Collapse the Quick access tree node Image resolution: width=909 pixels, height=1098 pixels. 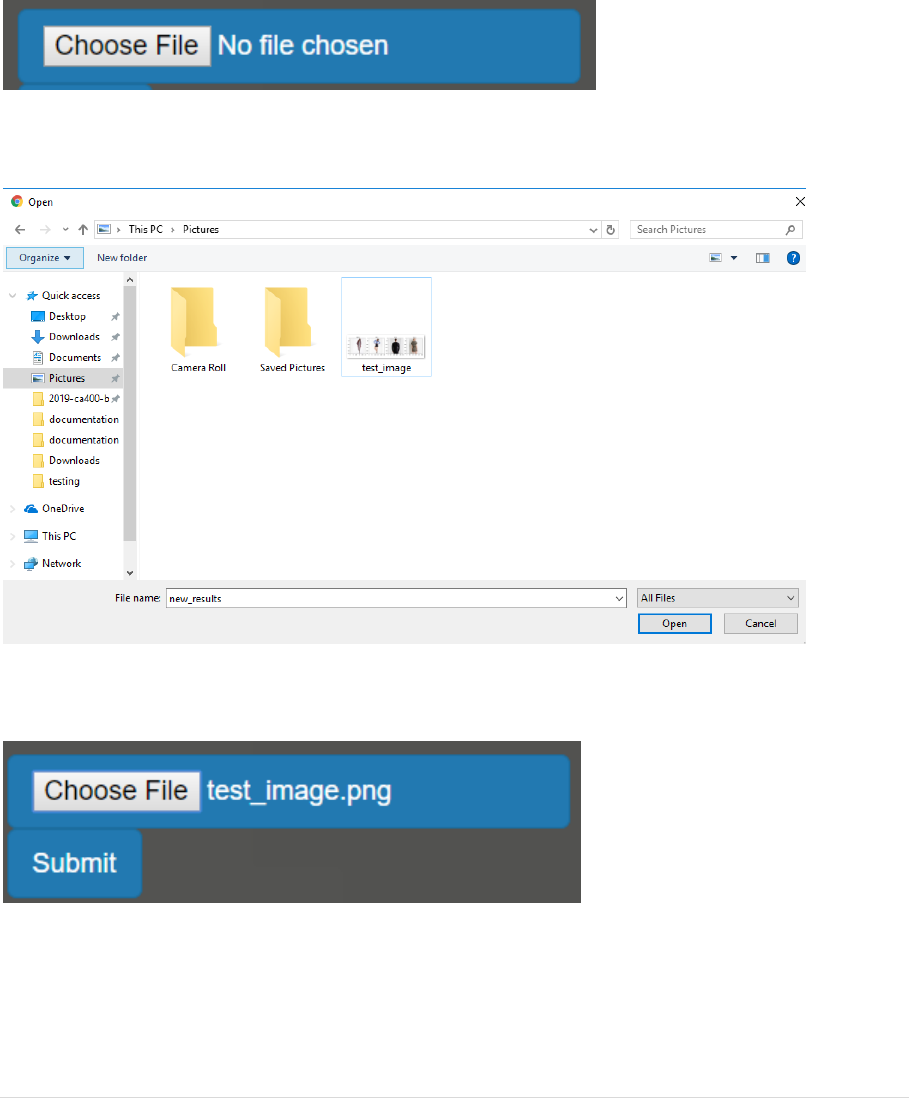click(12, 296)
